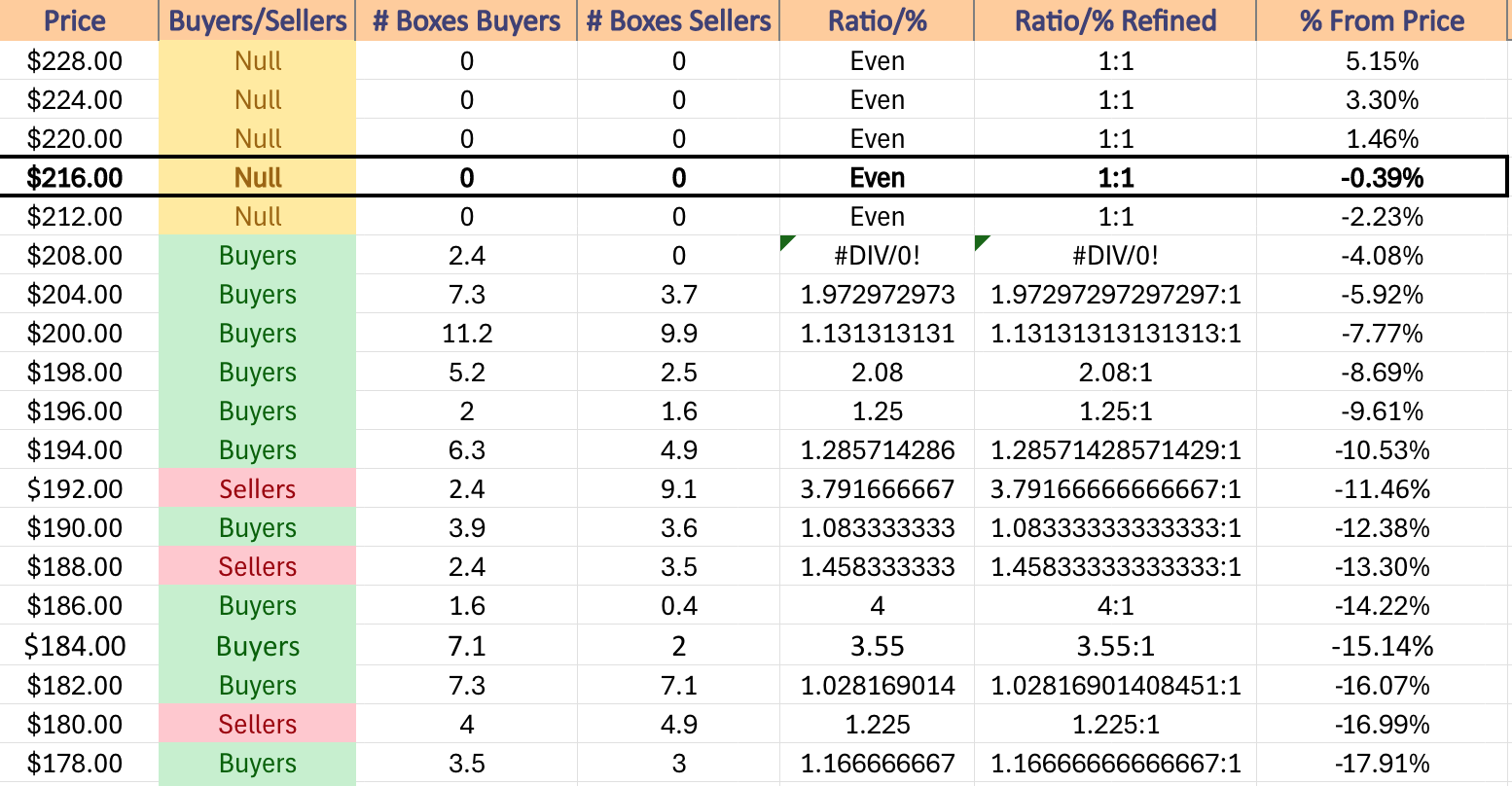Screen dimensions: 1512x786
Task: Click the $212.00 price cell
Action: pos(79,217)
